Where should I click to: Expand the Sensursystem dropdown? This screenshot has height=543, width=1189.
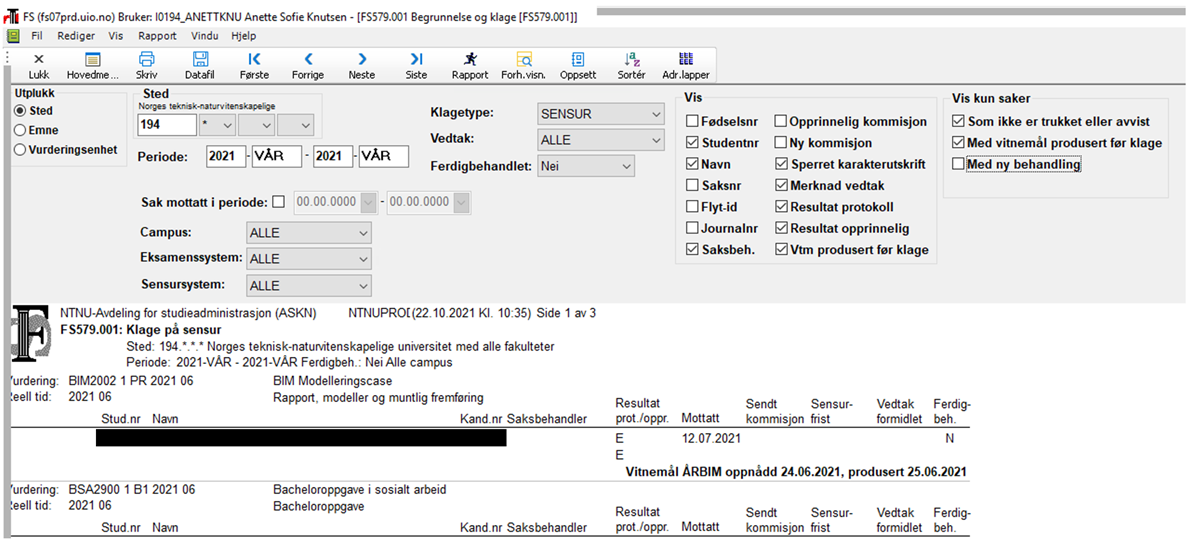click(x=309, y=285)
